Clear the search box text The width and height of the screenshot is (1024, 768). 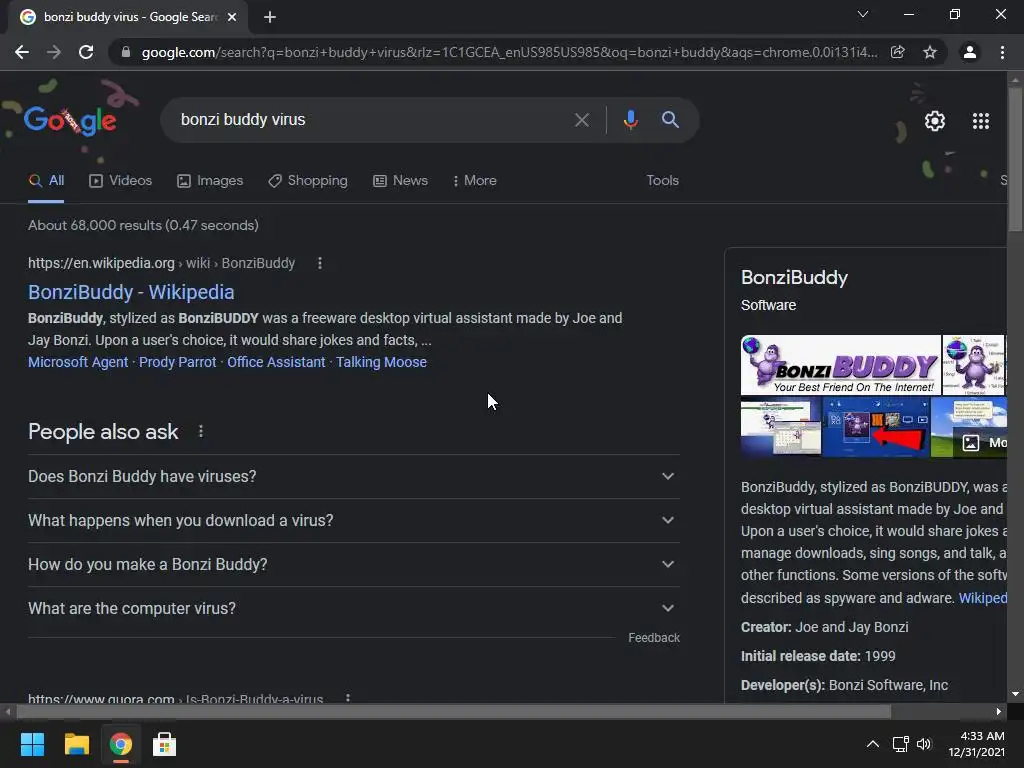pyautogui.click(x=581, y=120)
